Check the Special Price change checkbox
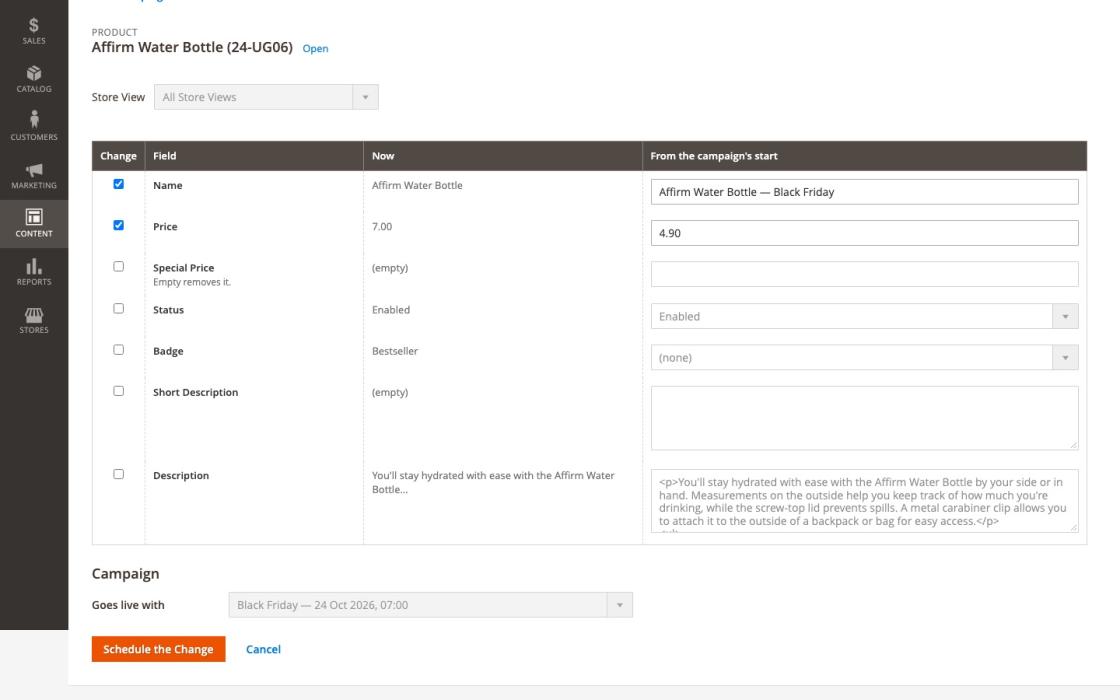Image resolution: width=1120 pixels, height=700 pixels. point(119,266)
